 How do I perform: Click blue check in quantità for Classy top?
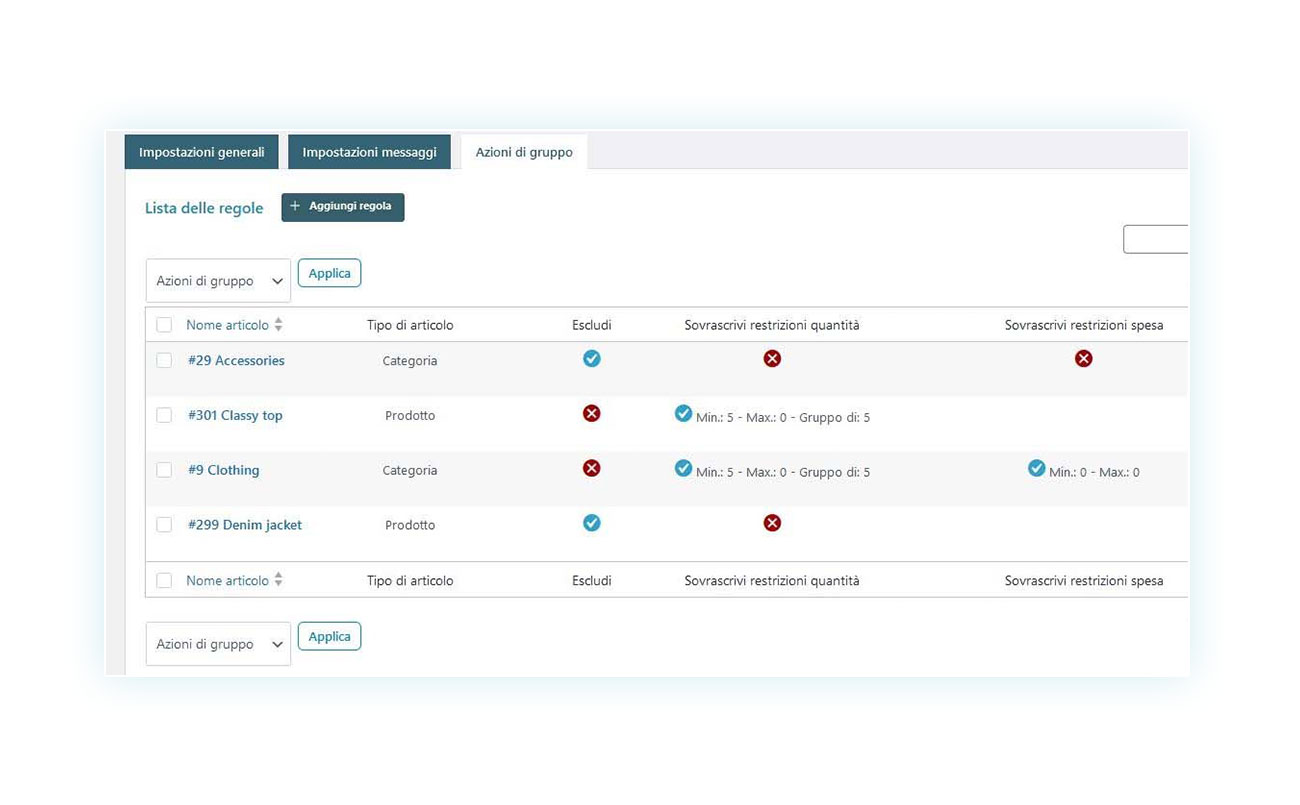[x=684, y=413]
